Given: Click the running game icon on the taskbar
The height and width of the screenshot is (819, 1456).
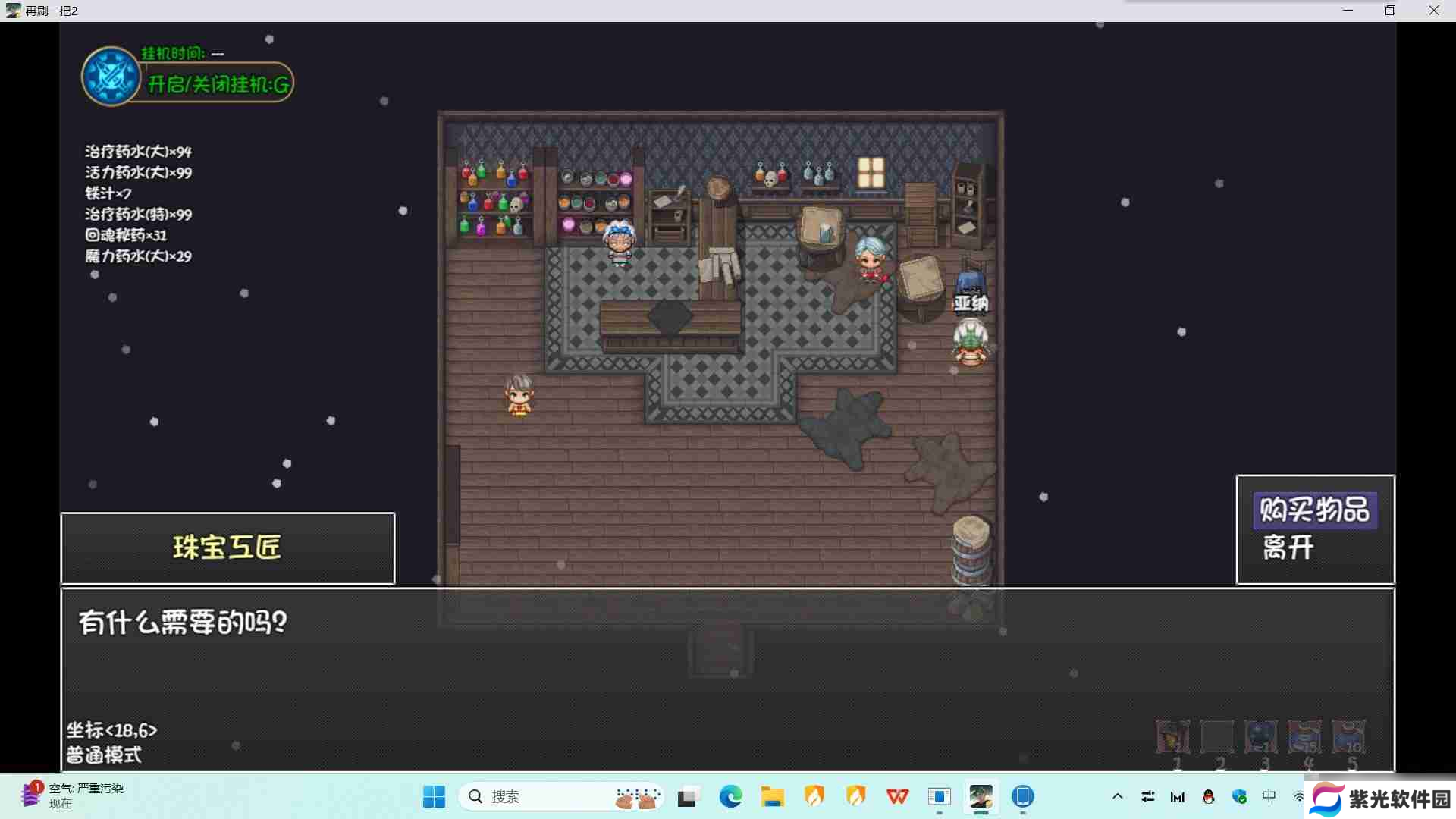Looking at the screenshot, I should click(x=981, y=797).
